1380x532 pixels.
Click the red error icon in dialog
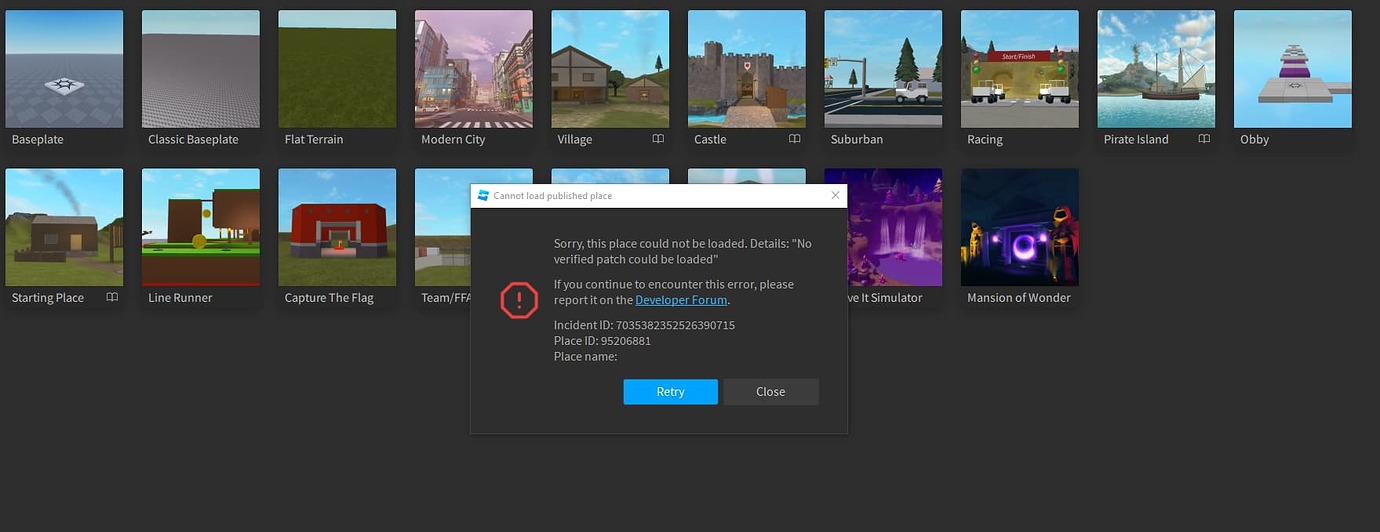[519, 300]
